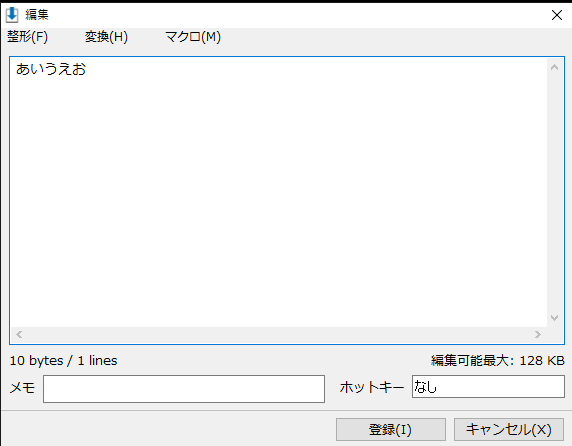This screenshot has width=572, height=446.
Task: Open the マクロ(M) menu
Action: [193, 36]
